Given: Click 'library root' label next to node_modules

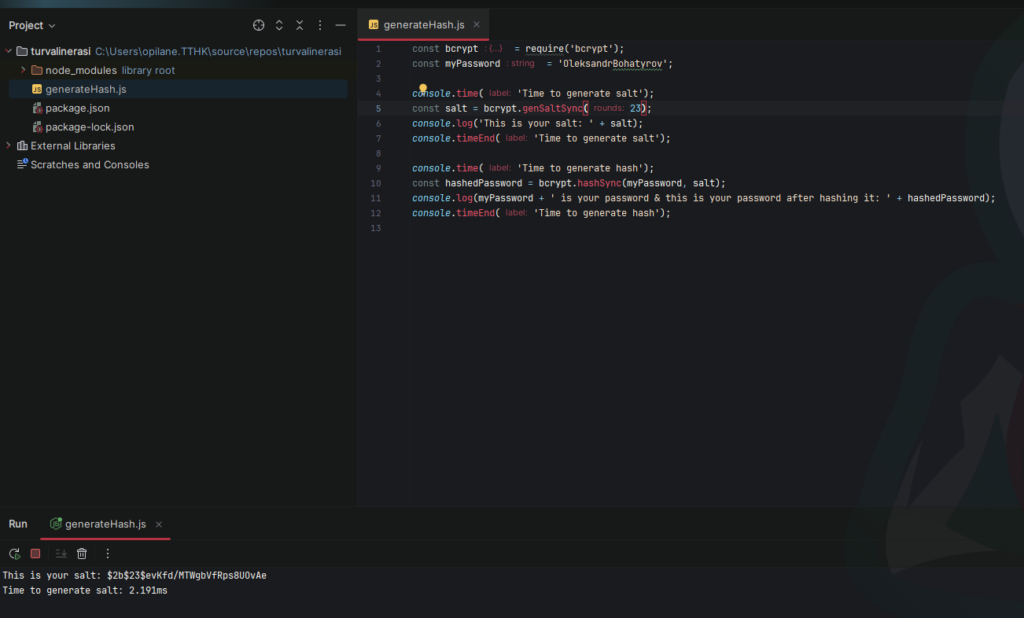Looking at the screenshot, I should [148, 70].
